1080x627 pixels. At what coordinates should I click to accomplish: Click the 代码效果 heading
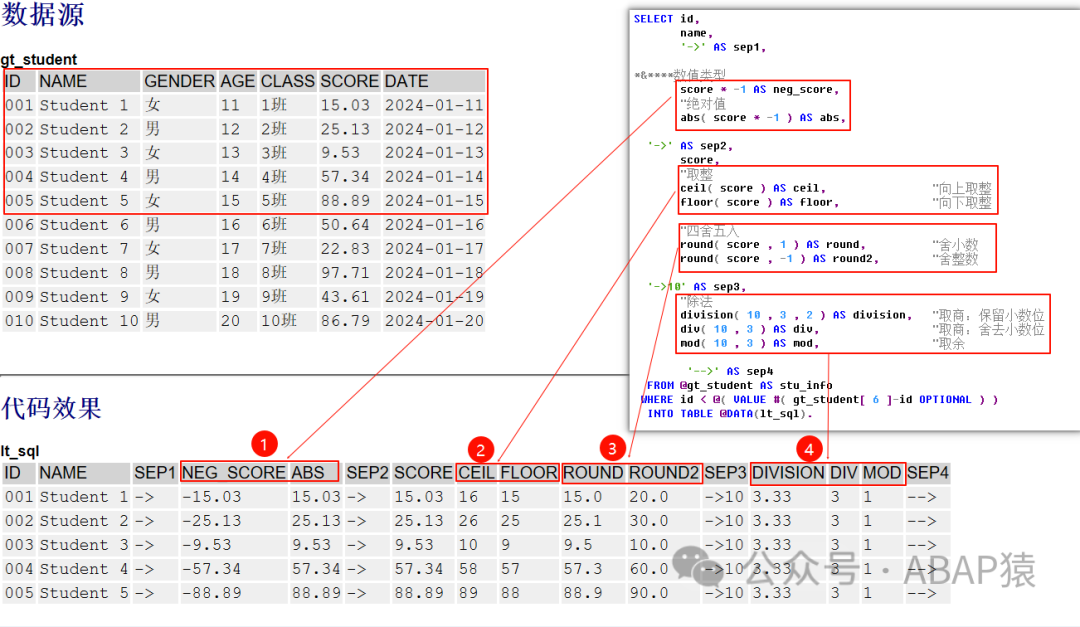tap(51, 408)
